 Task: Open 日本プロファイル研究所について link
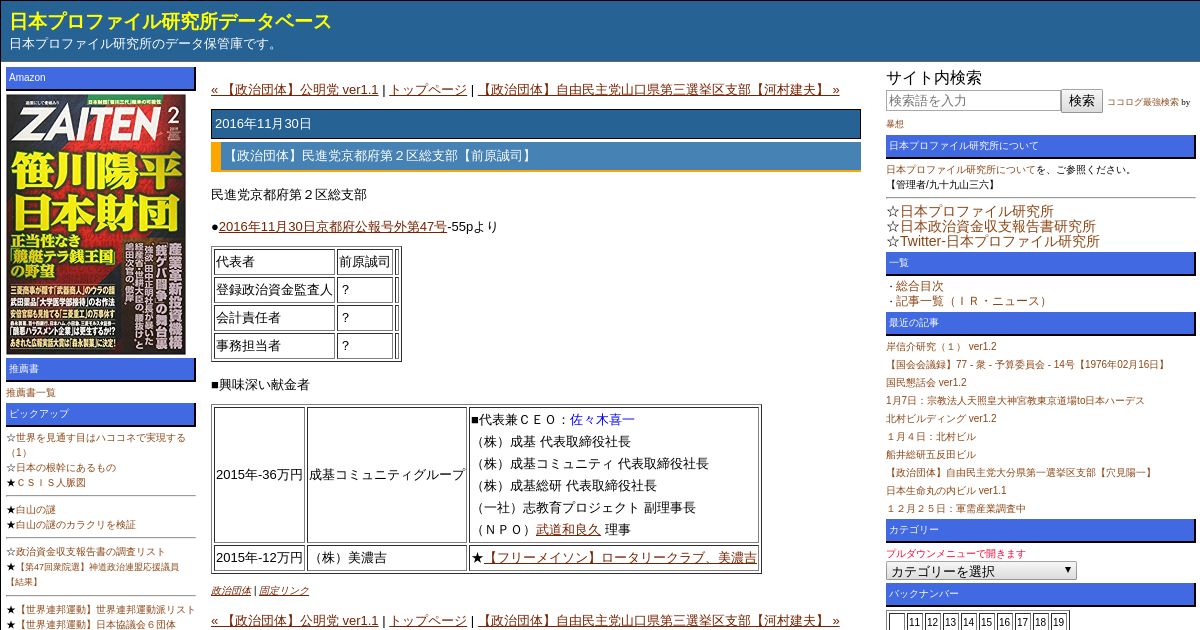click(961, 170)
